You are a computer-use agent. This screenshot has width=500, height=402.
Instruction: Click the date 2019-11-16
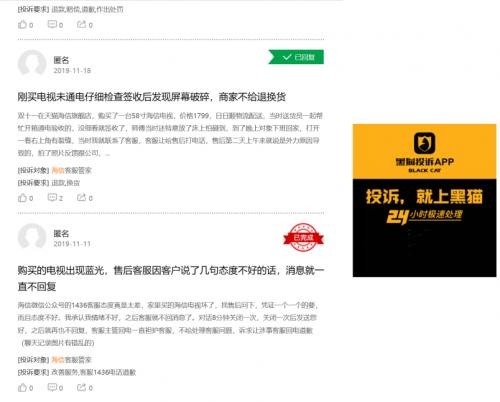[72, 71]
